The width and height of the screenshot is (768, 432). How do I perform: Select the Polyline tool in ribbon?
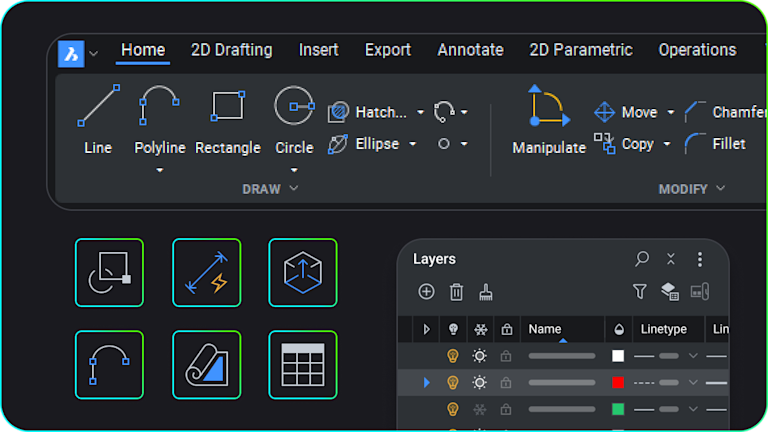159,119
